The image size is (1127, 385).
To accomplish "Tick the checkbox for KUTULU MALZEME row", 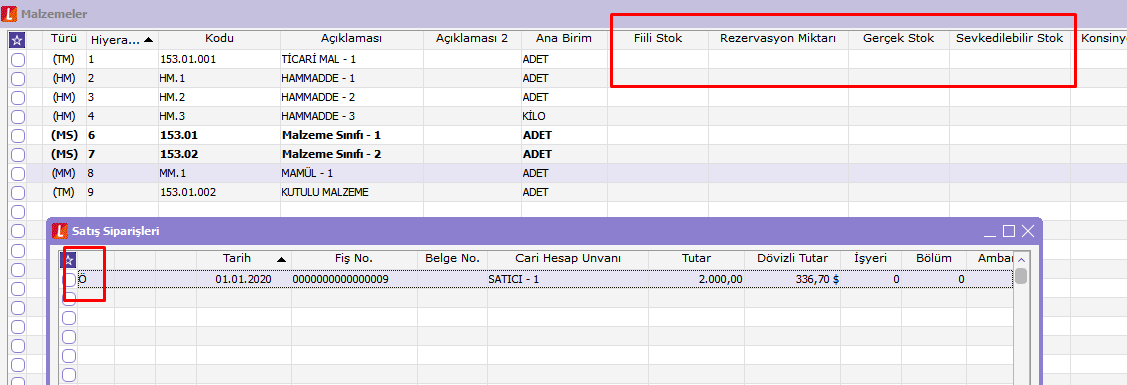I will click(x=18, y=192).
